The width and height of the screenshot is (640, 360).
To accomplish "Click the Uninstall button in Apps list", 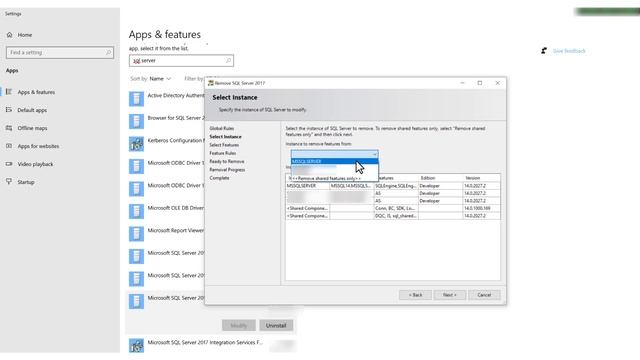I will click(276, 325).
